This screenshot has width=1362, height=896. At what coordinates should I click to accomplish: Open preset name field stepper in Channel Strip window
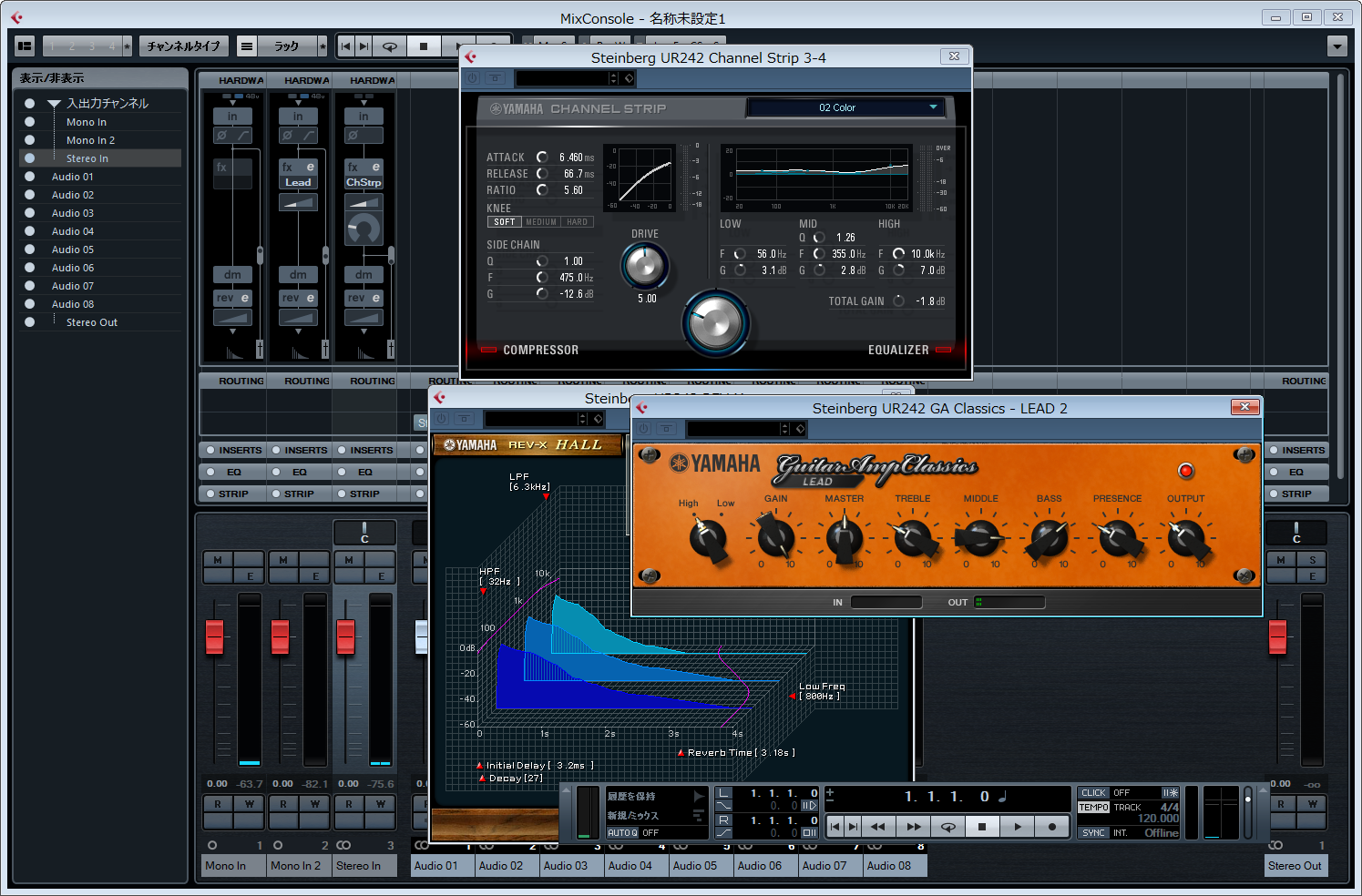[x=613, y=78]
